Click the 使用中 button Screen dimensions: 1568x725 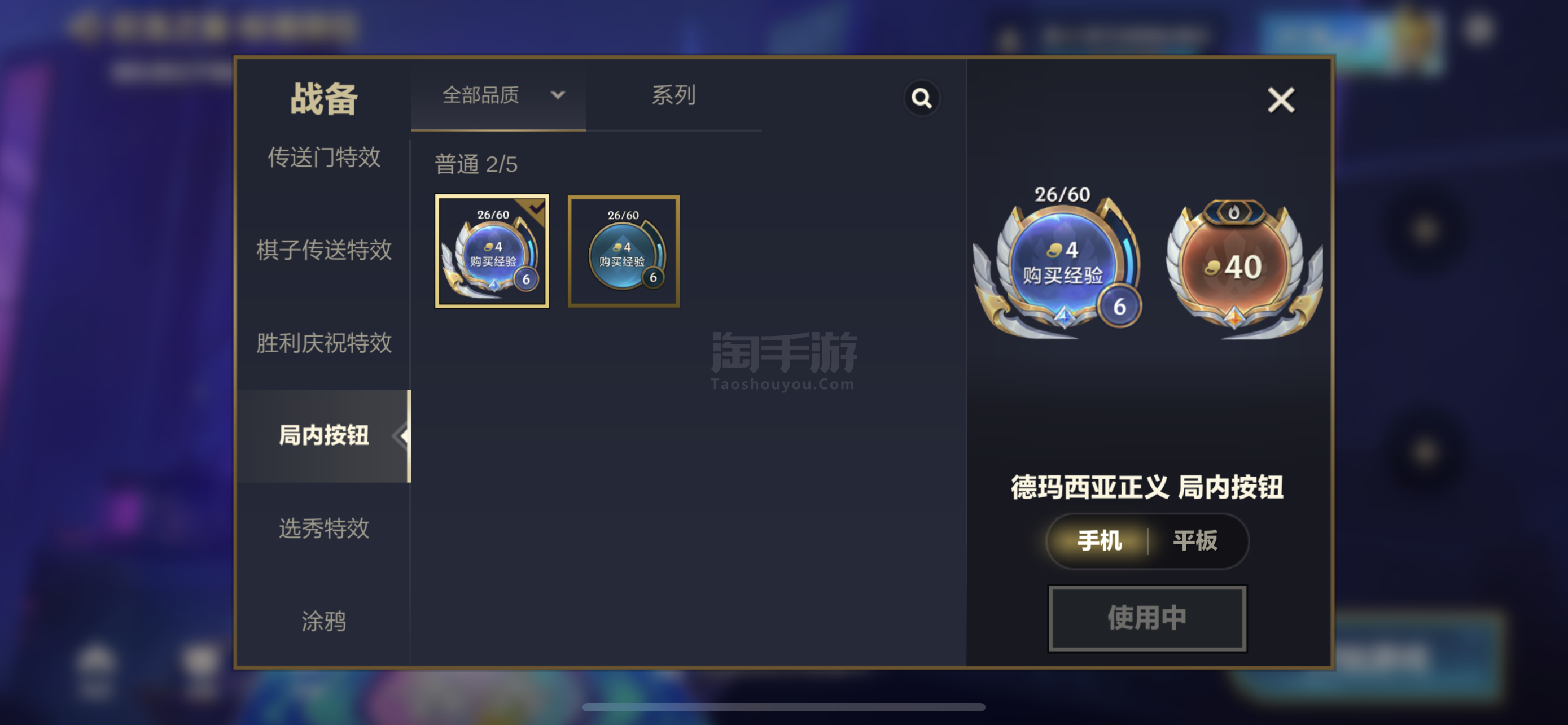click(1147, 618)
